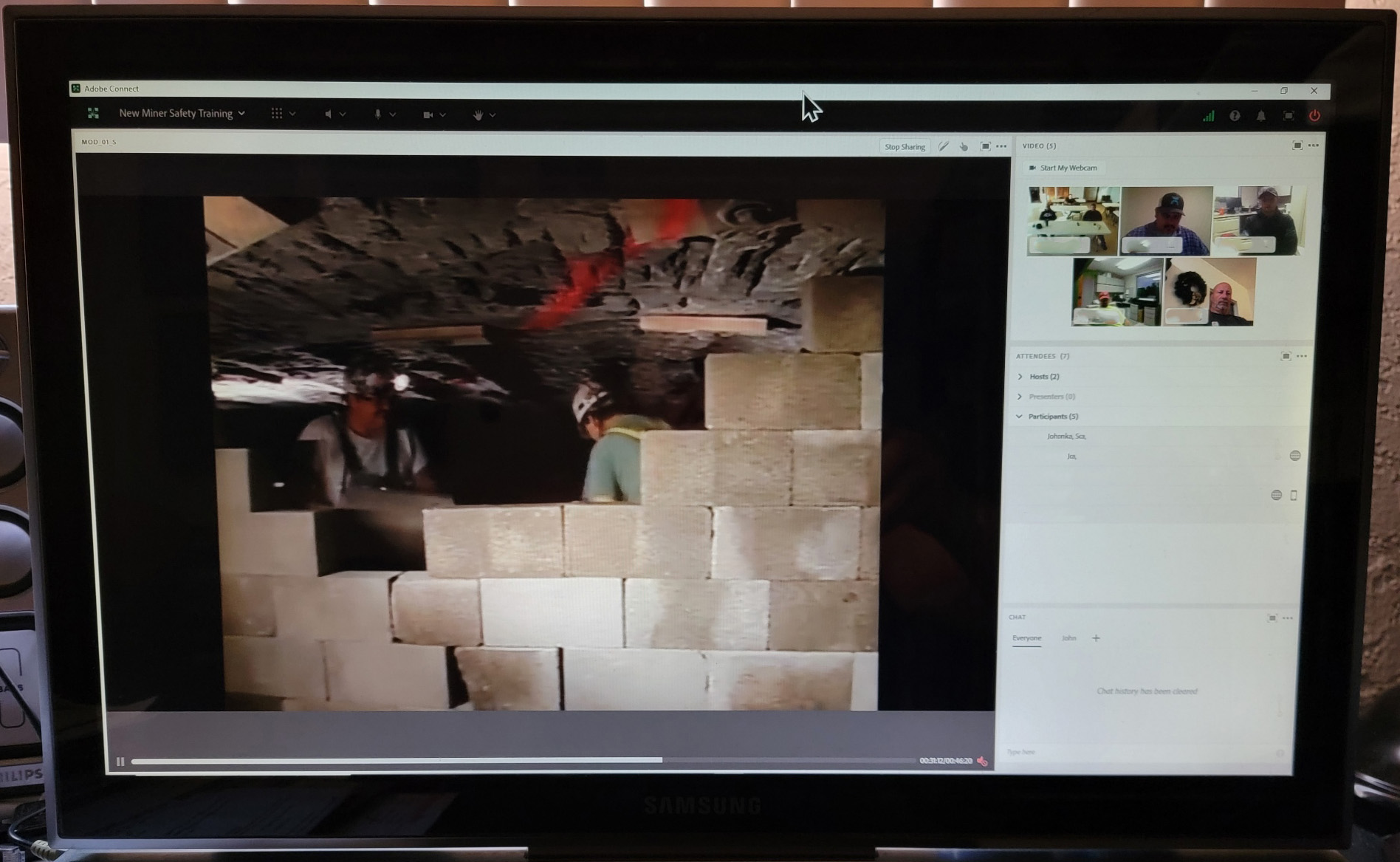
Task: Toggle the microphone on or off
Action: [377, 114]
